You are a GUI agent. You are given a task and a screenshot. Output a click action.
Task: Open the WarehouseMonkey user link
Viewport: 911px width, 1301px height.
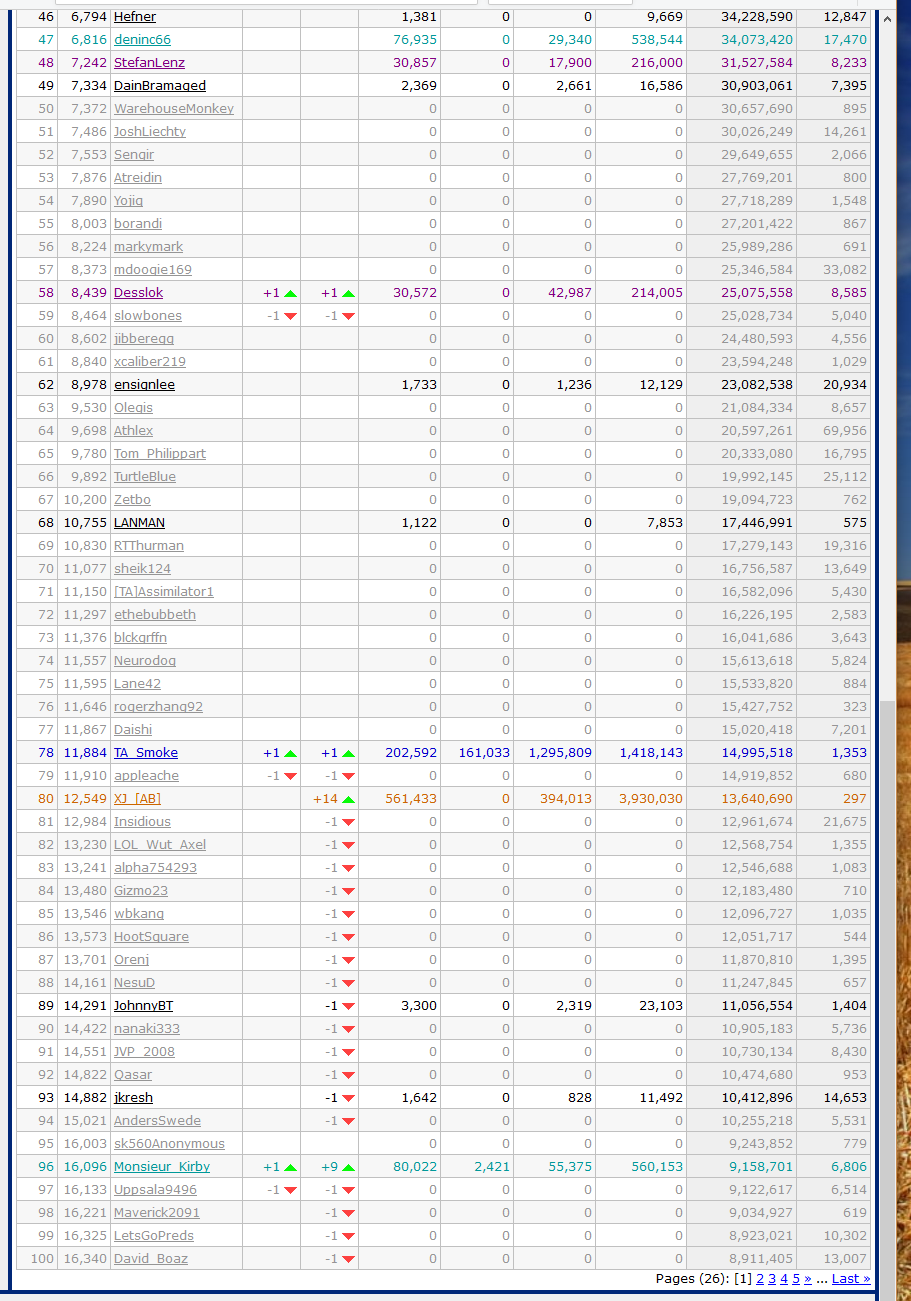pyautogui.click(x=173, y=109)
